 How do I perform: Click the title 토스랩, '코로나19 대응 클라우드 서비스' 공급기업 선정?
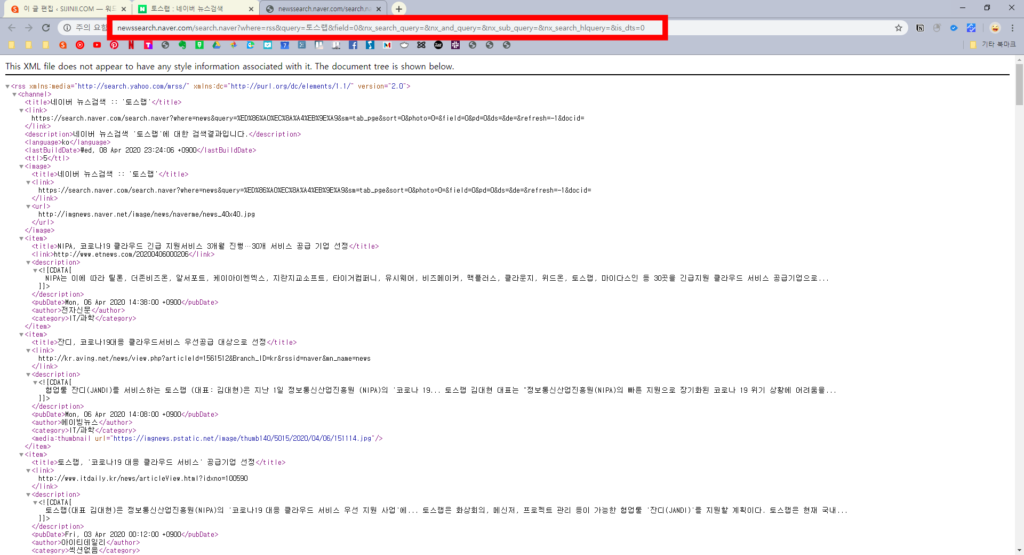[x=156, y=462]
